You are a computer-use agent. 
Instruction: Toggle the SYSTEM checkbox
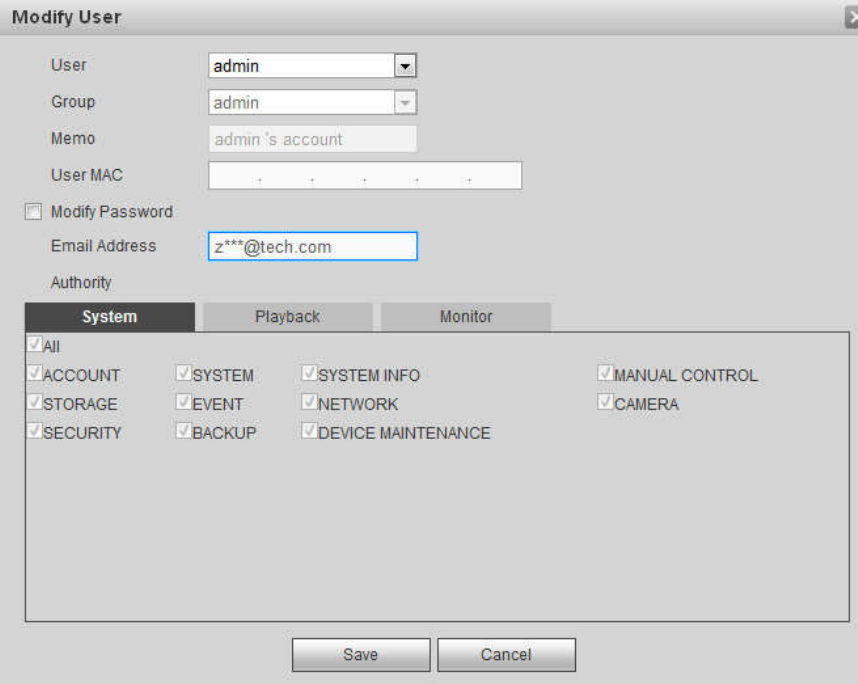(x=184, y=374)
